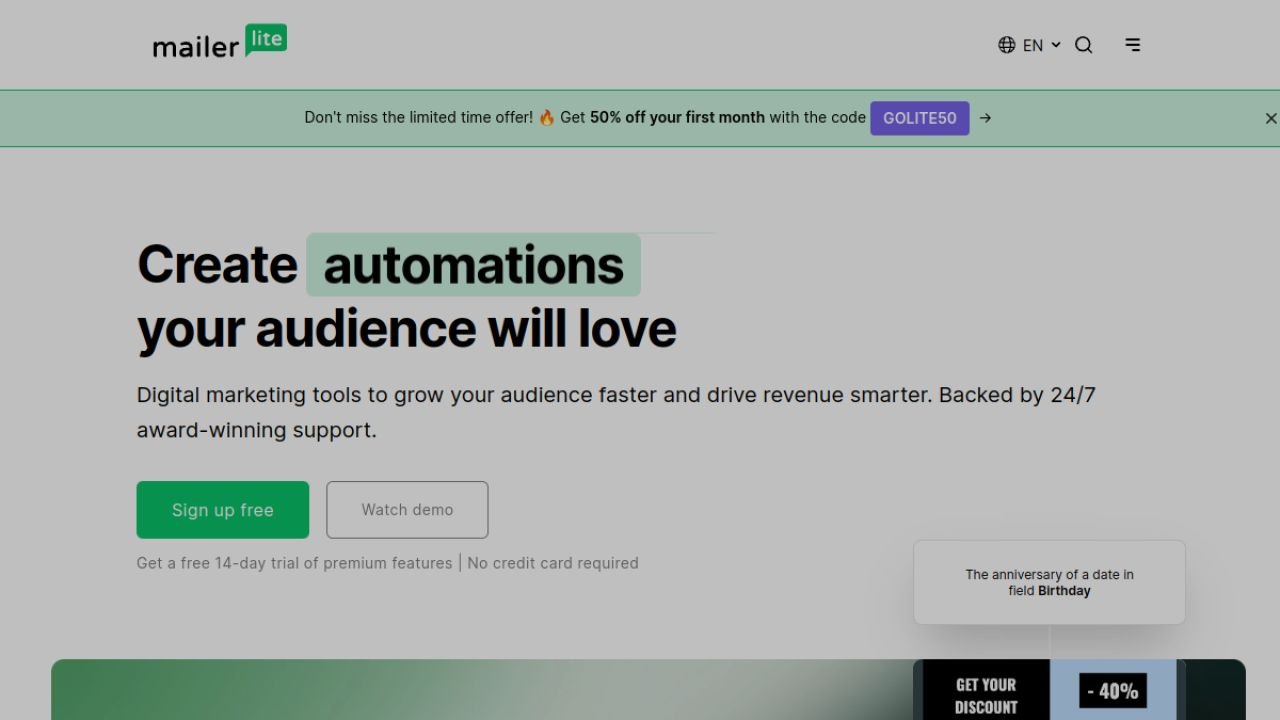The width and height of the screenshot is (1280, 720).
Task: Open the GET YOUR DISCOUNT email preview
Action: (x=986, y=690)
